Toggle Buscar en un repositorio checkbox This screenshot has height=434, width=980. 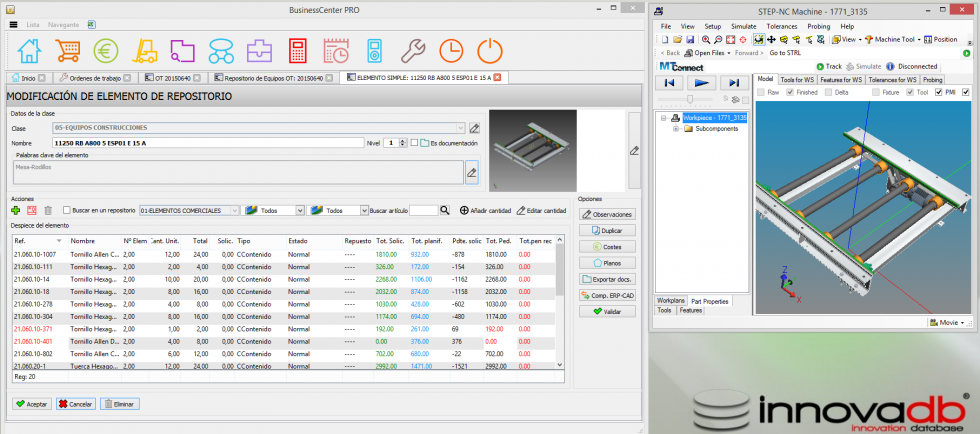67,211
